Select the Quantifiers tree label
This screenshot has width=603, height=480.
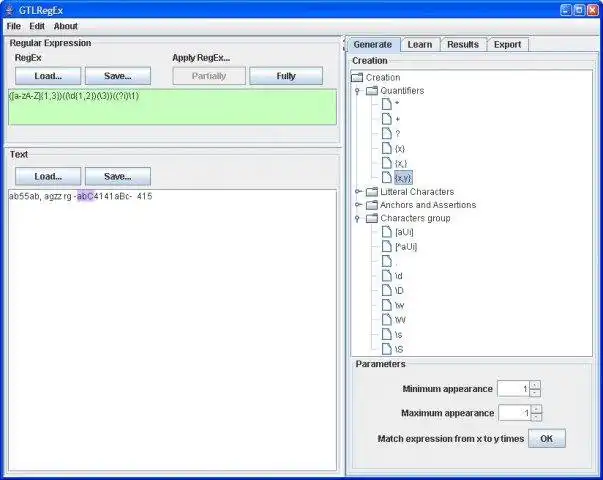point(402,91)
